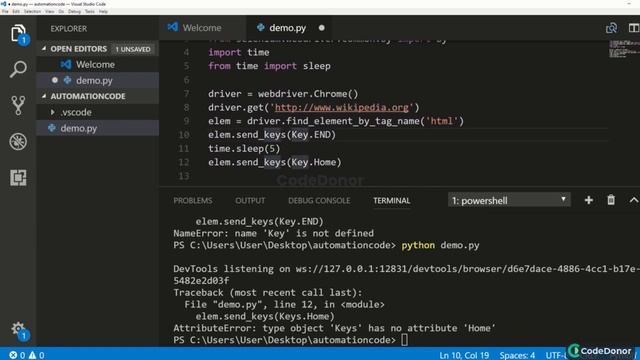Screen dimensions: 640x360
Task: Click the '1 UNSAVED' badge
Action: click(x=133, y=49)
